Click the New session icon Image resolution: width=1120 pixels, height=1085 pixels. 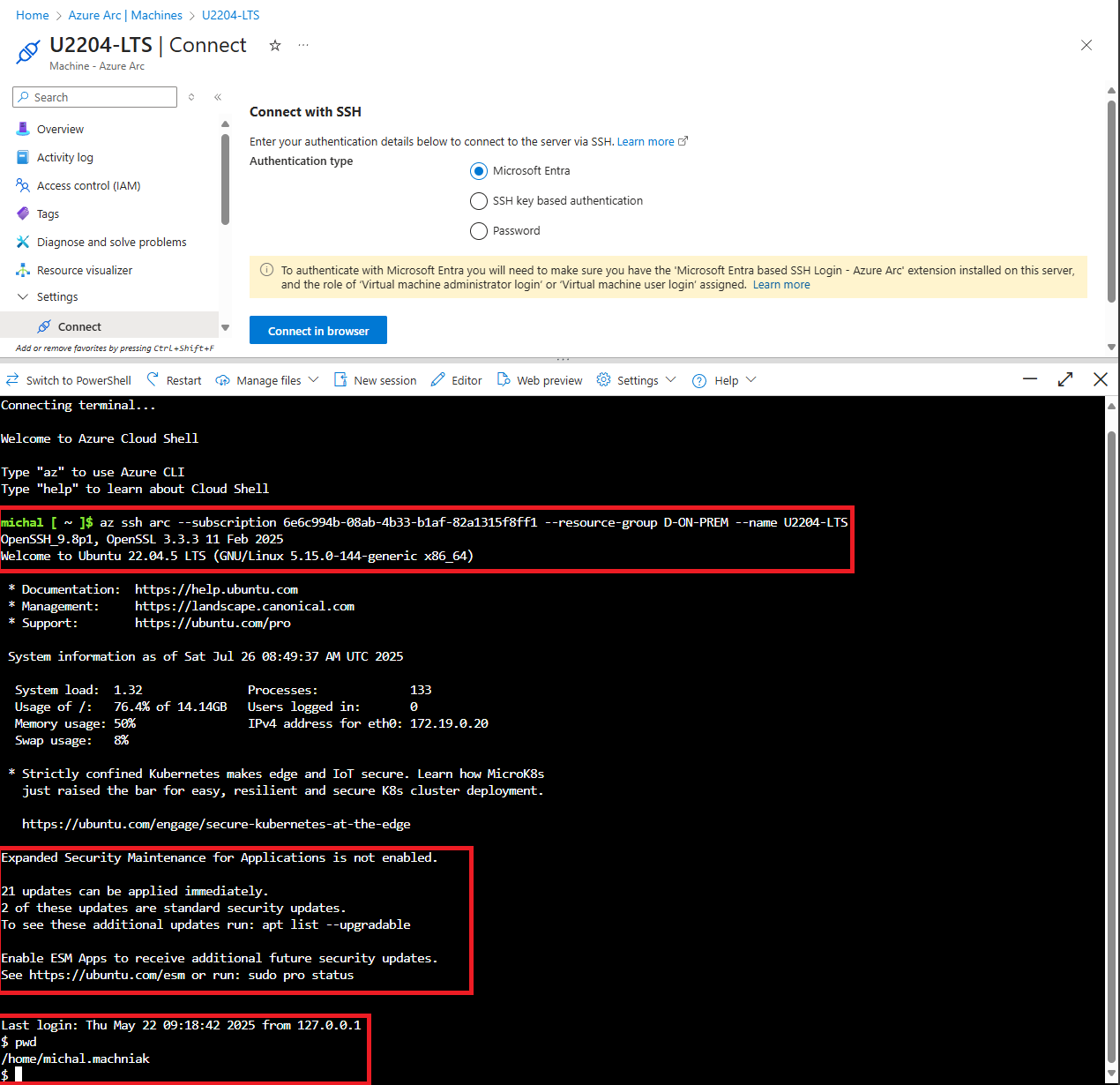(x=340, y=379)
